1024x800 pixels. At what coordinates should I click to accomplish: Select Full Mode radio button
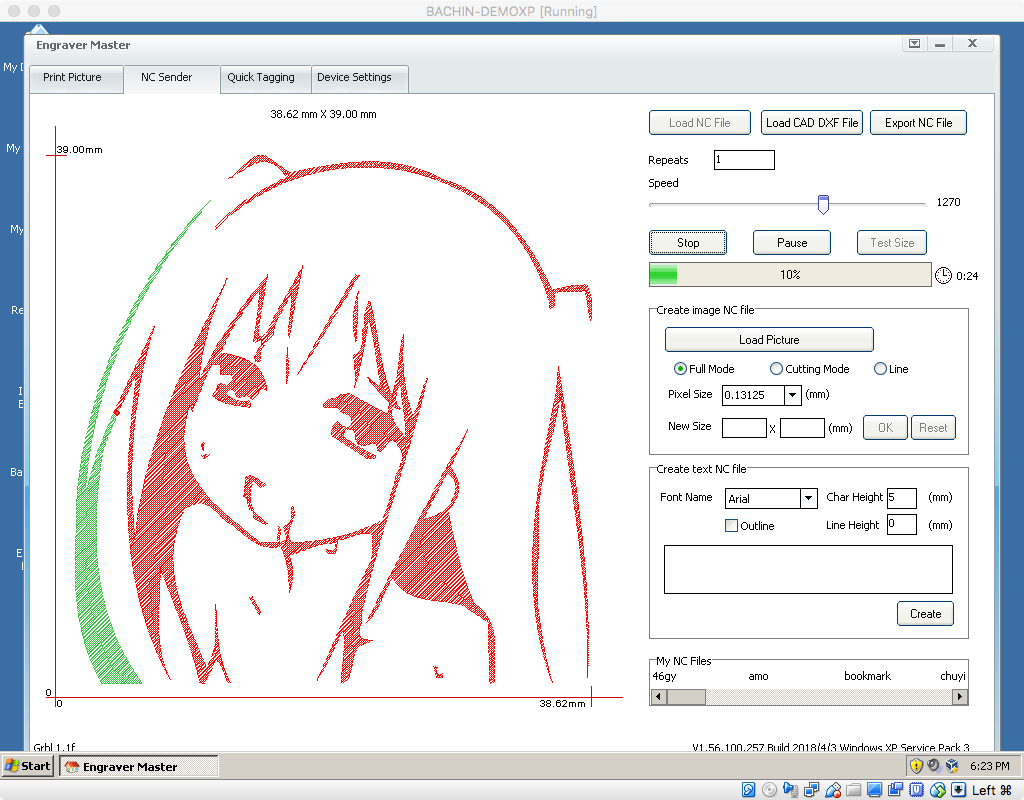click(x=680, y=369)
